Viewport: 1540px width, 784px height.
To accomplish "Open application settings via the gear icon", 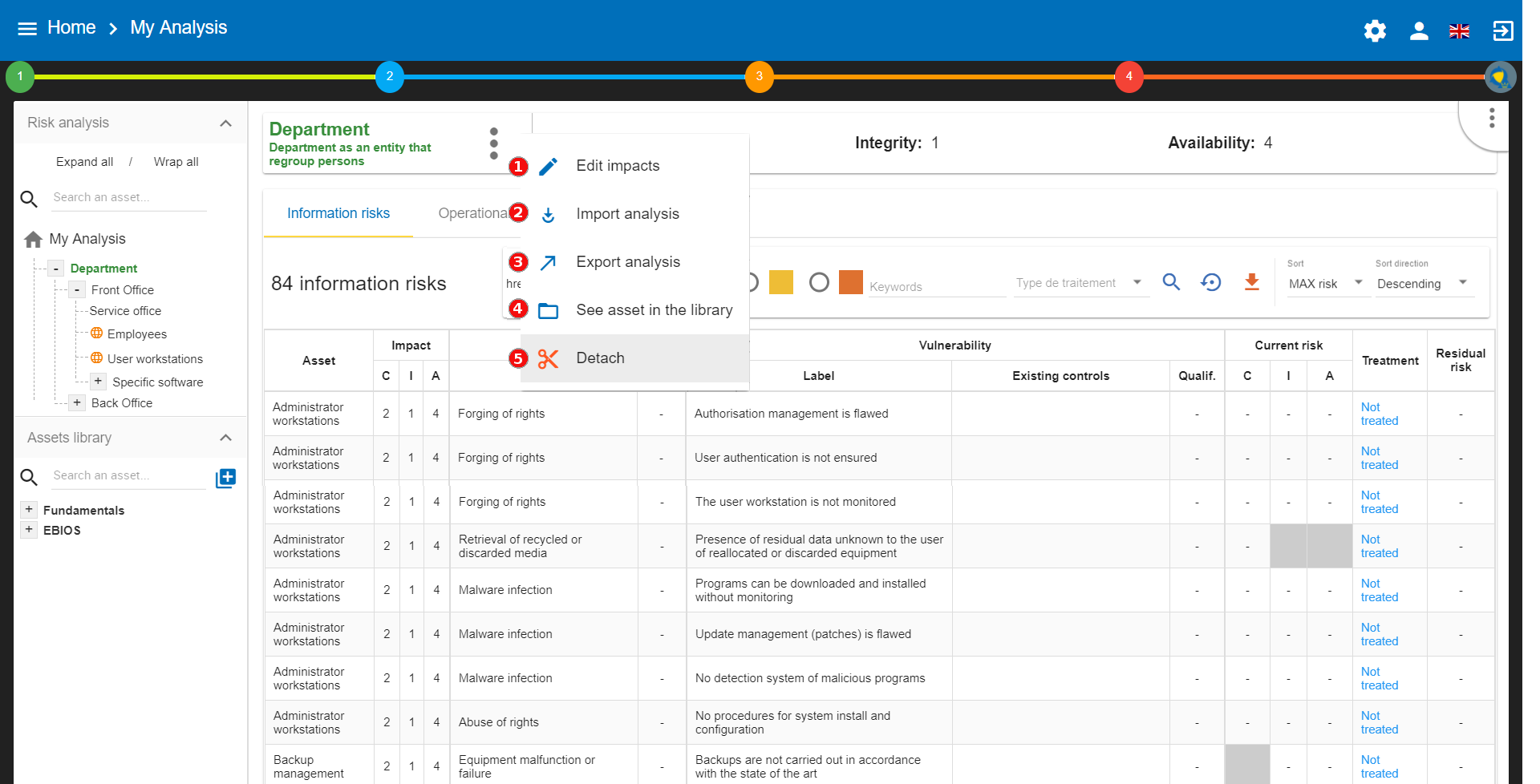I will pyautogui.click(x=1374, y=30).
